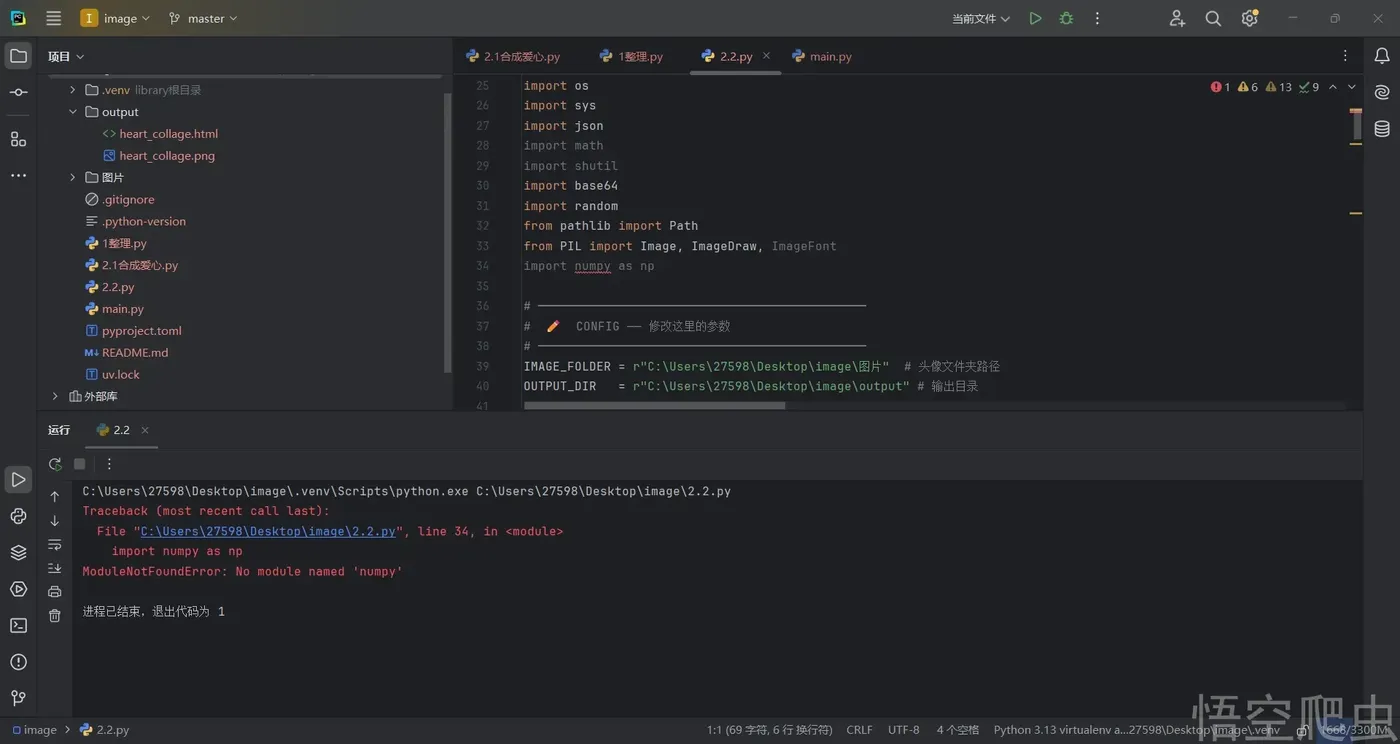1400x744 pixels.
Task: Go to next highlighted error arrow
Action: click(1352, 87)
